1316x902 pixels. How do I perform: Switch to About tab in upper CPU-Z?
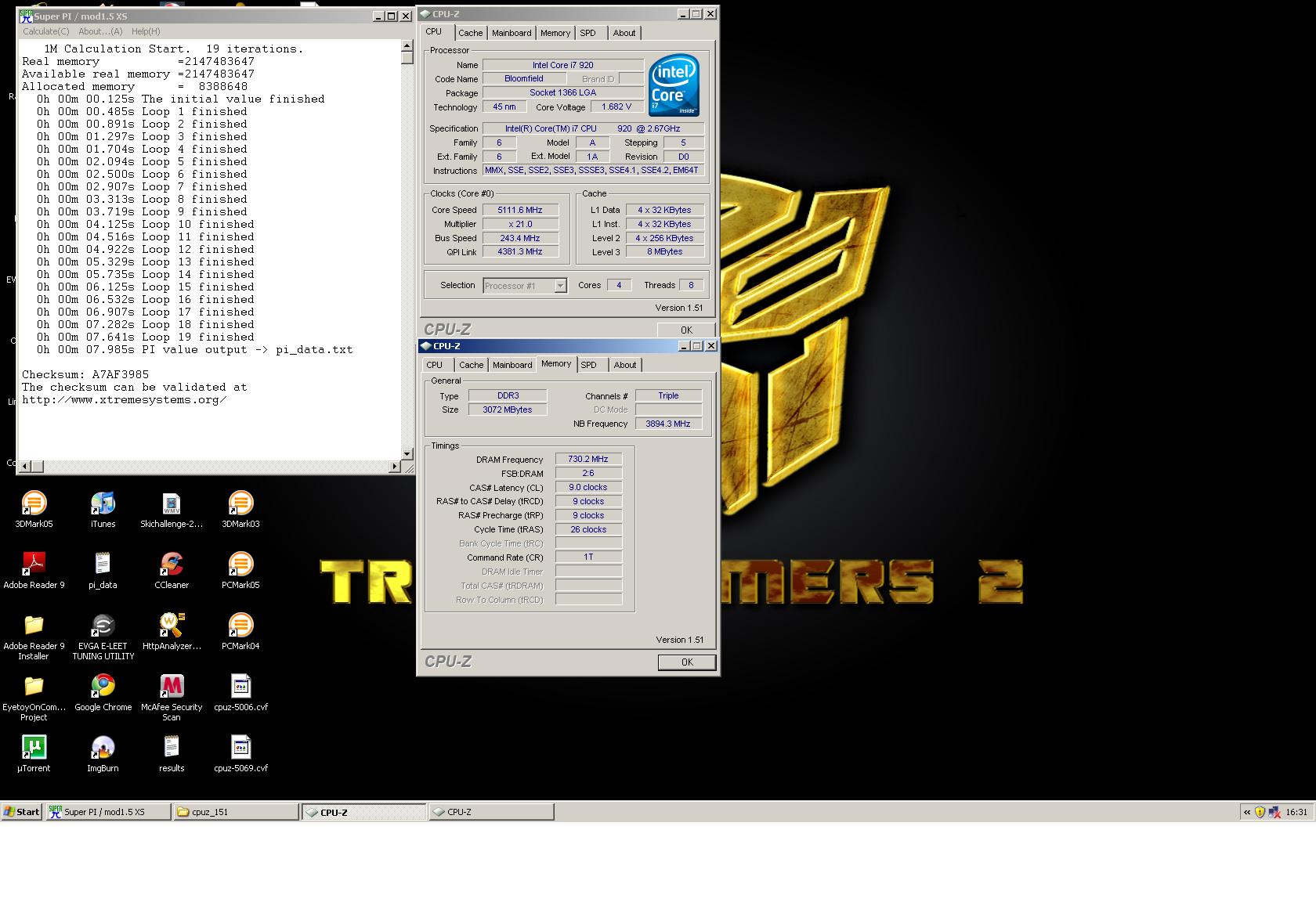pos(624,33)
